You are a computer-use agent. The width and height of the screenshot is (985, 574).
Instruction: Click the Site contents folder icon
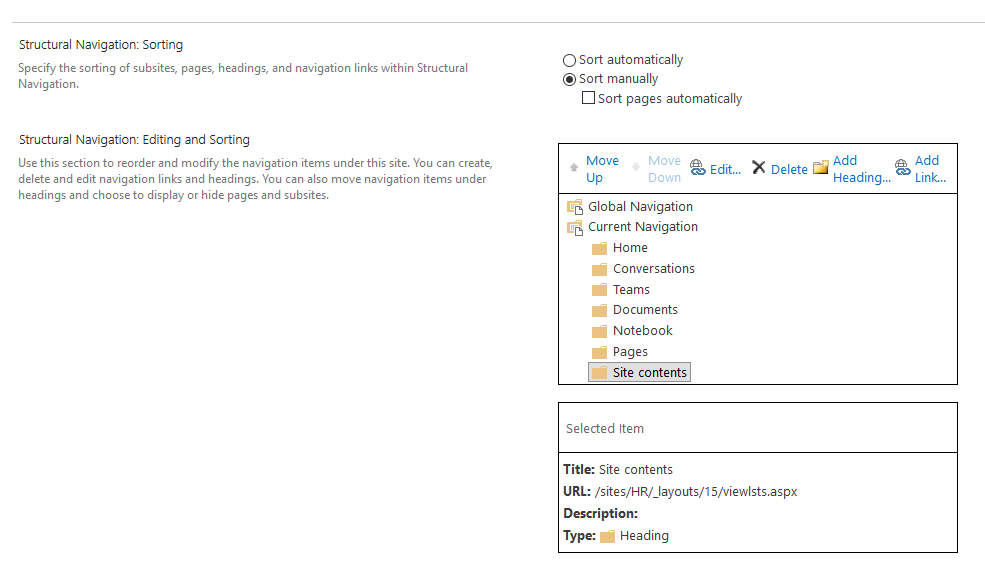pos(599,372)
